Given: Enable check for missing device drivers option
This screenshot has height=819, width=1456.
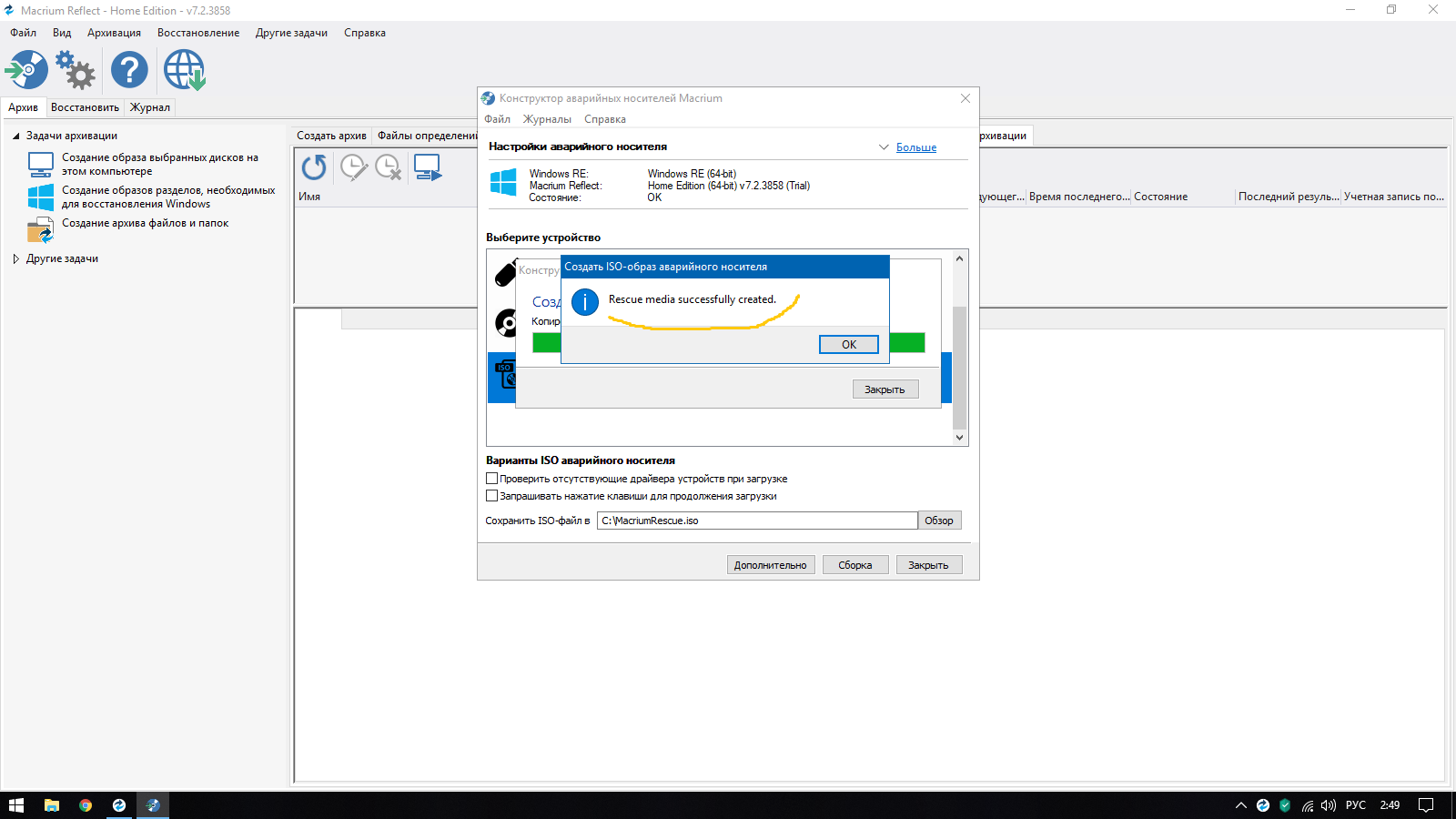Looking at the screenshot, I should click(492, 479).
